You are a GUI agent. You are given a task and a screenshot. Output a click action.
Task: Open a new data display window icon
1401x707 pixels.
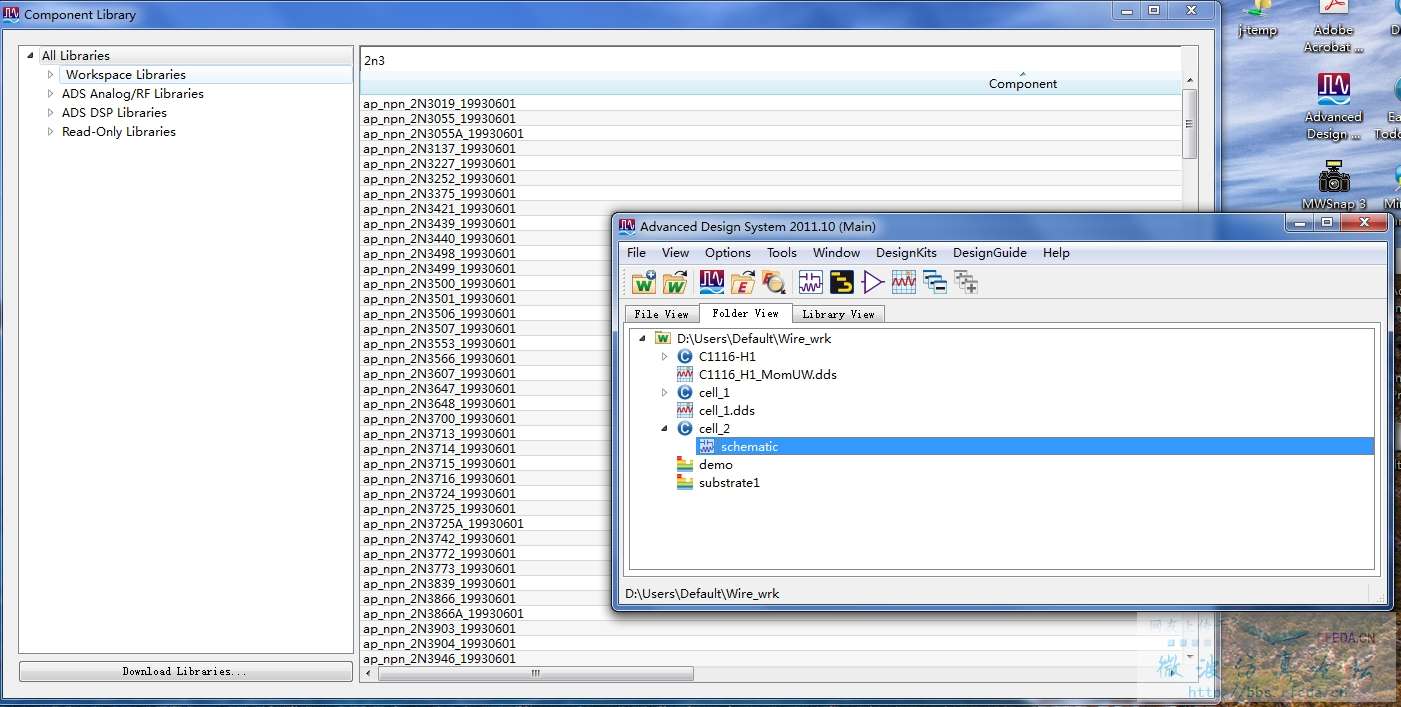(x=903, y=282)
